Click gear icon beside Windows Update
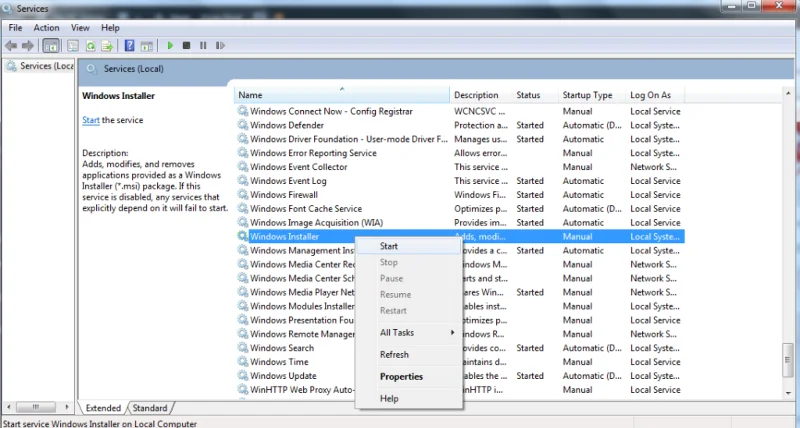Viewport: 800px width, 428px height. [x=243, y=375]
